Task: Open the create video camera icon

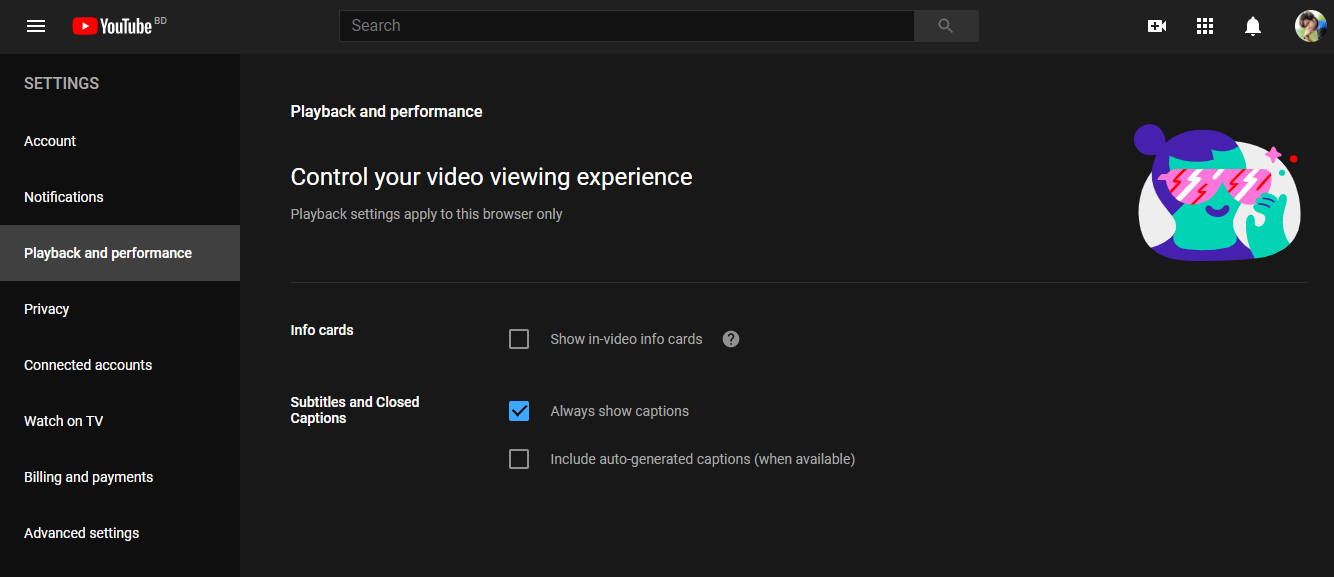Action: 1157,26
